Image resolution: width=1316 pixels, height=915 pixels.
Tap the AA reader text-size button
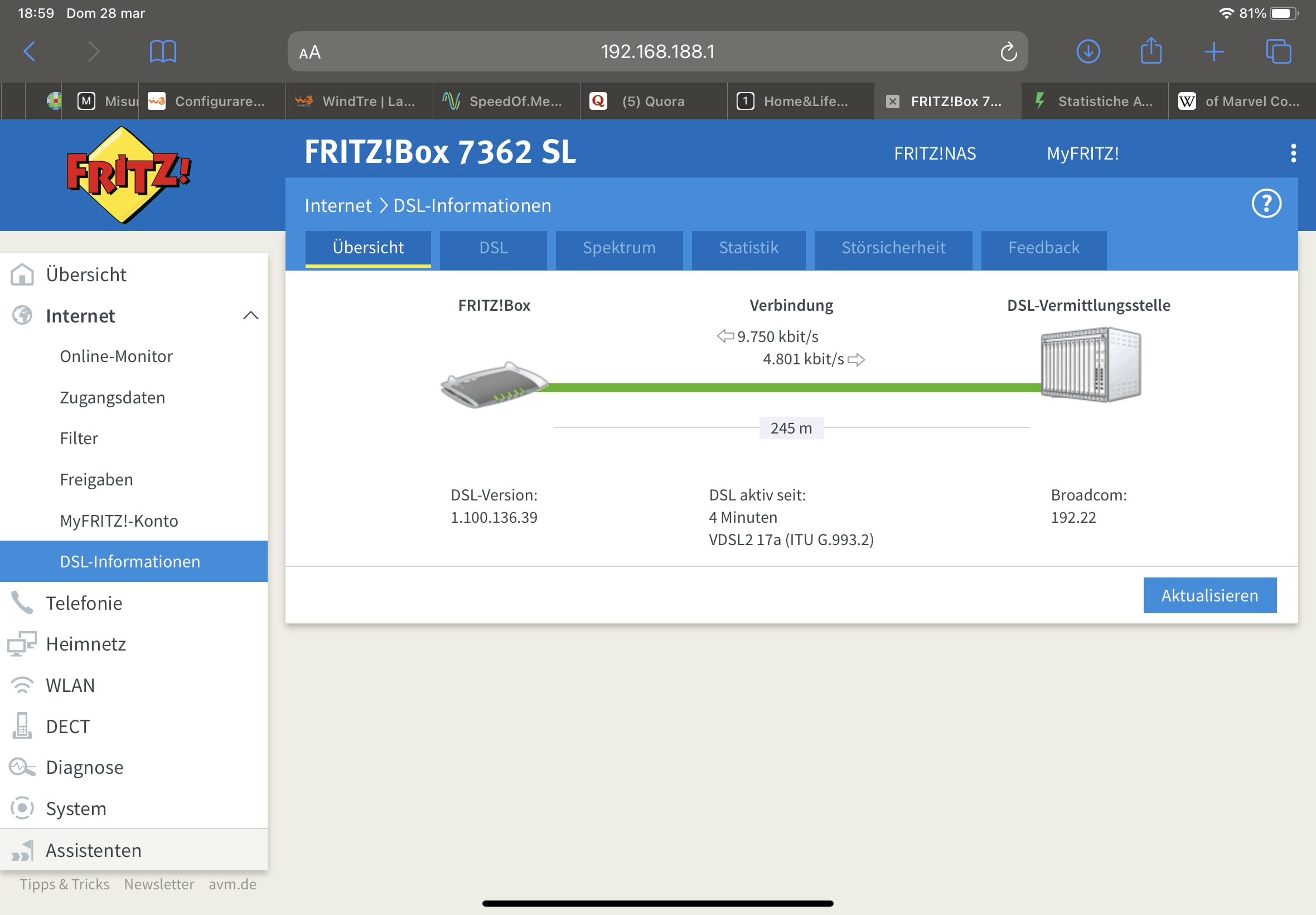310,53
